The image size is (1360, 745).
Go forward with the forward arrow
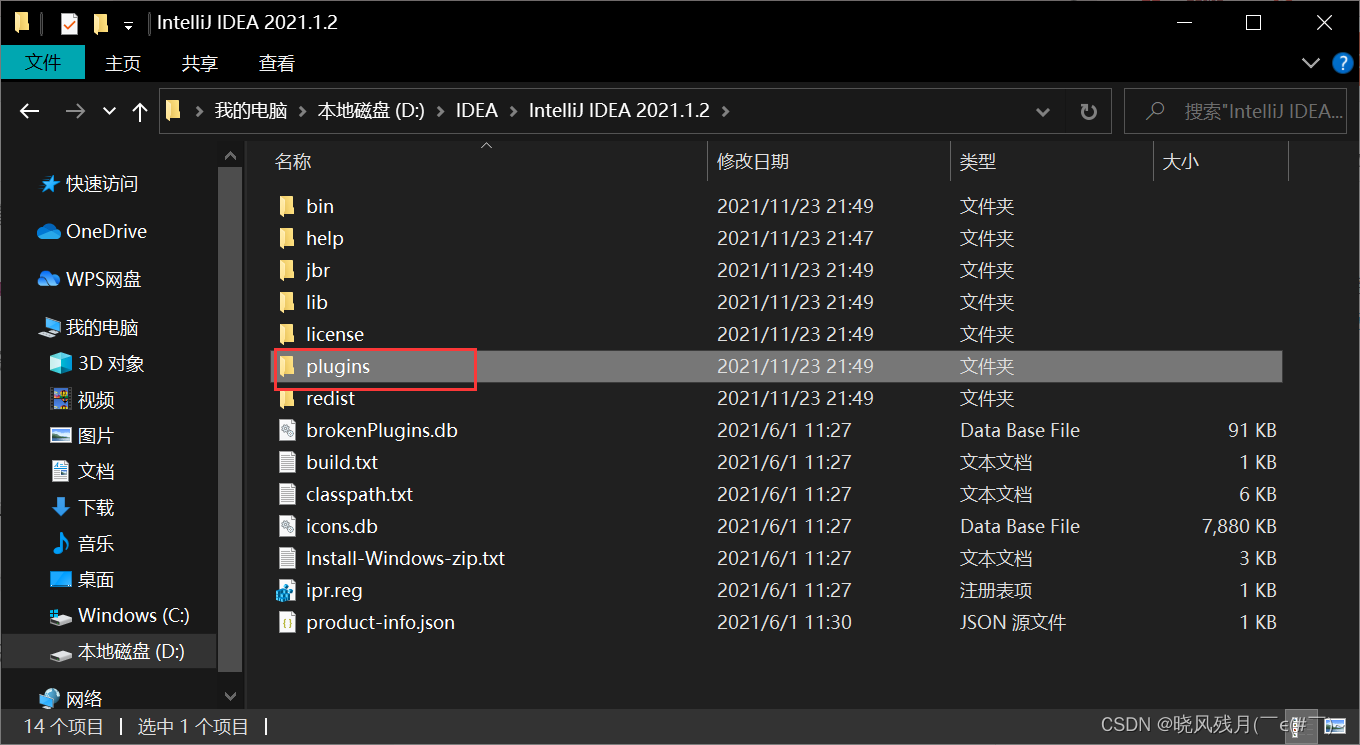tap(74, 111)
